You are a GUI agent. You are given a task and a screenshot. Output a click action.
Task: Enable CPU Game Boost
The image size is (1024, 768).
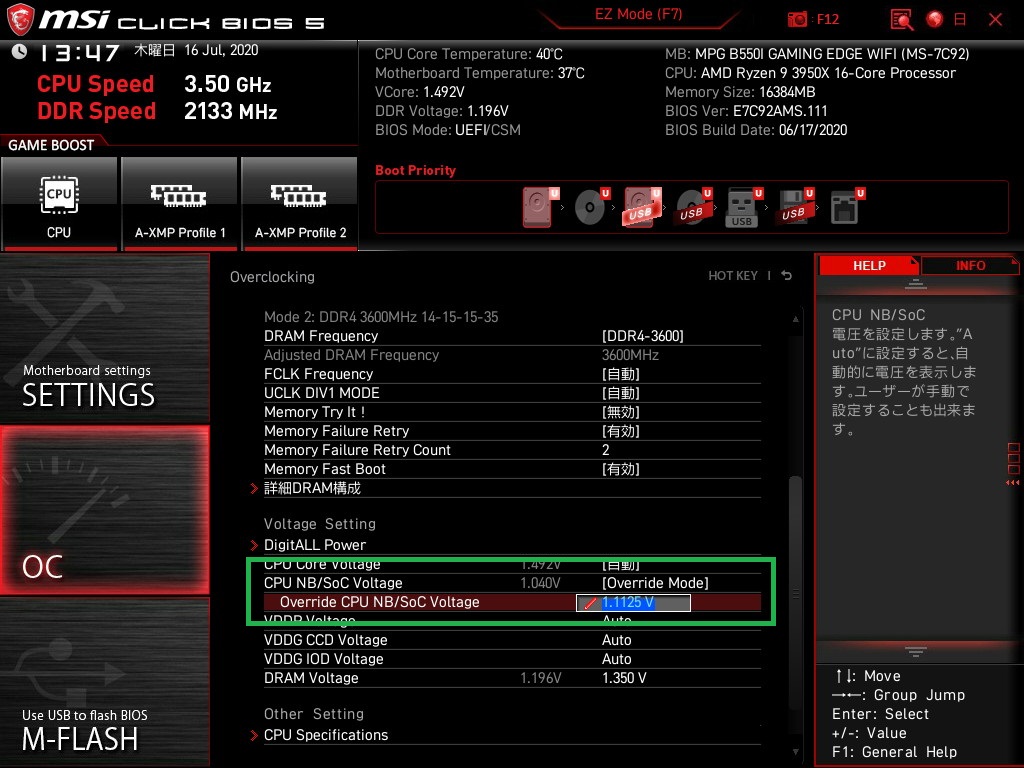pyautogui.click(x=59, y=204)
